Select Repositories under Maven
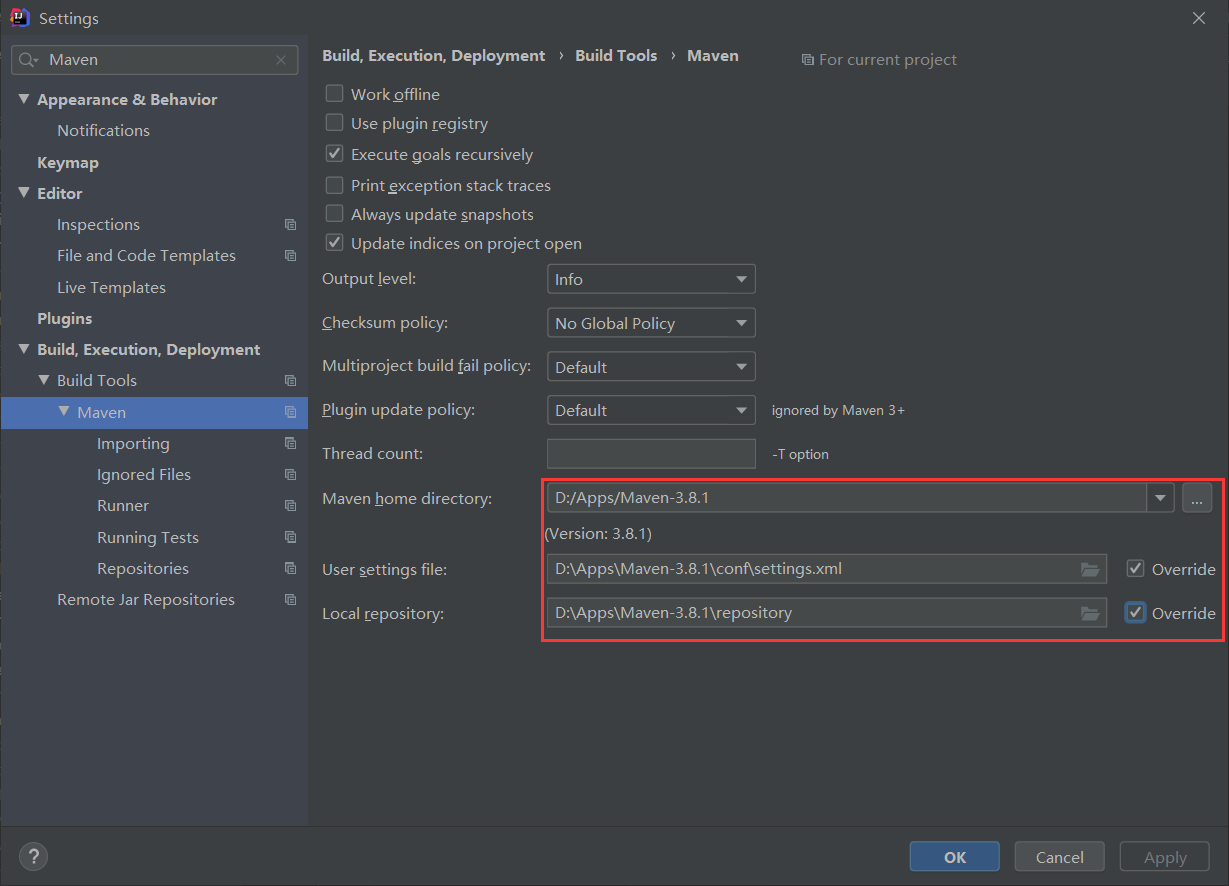Screen dimensions: 1229x886 [143, 569]
